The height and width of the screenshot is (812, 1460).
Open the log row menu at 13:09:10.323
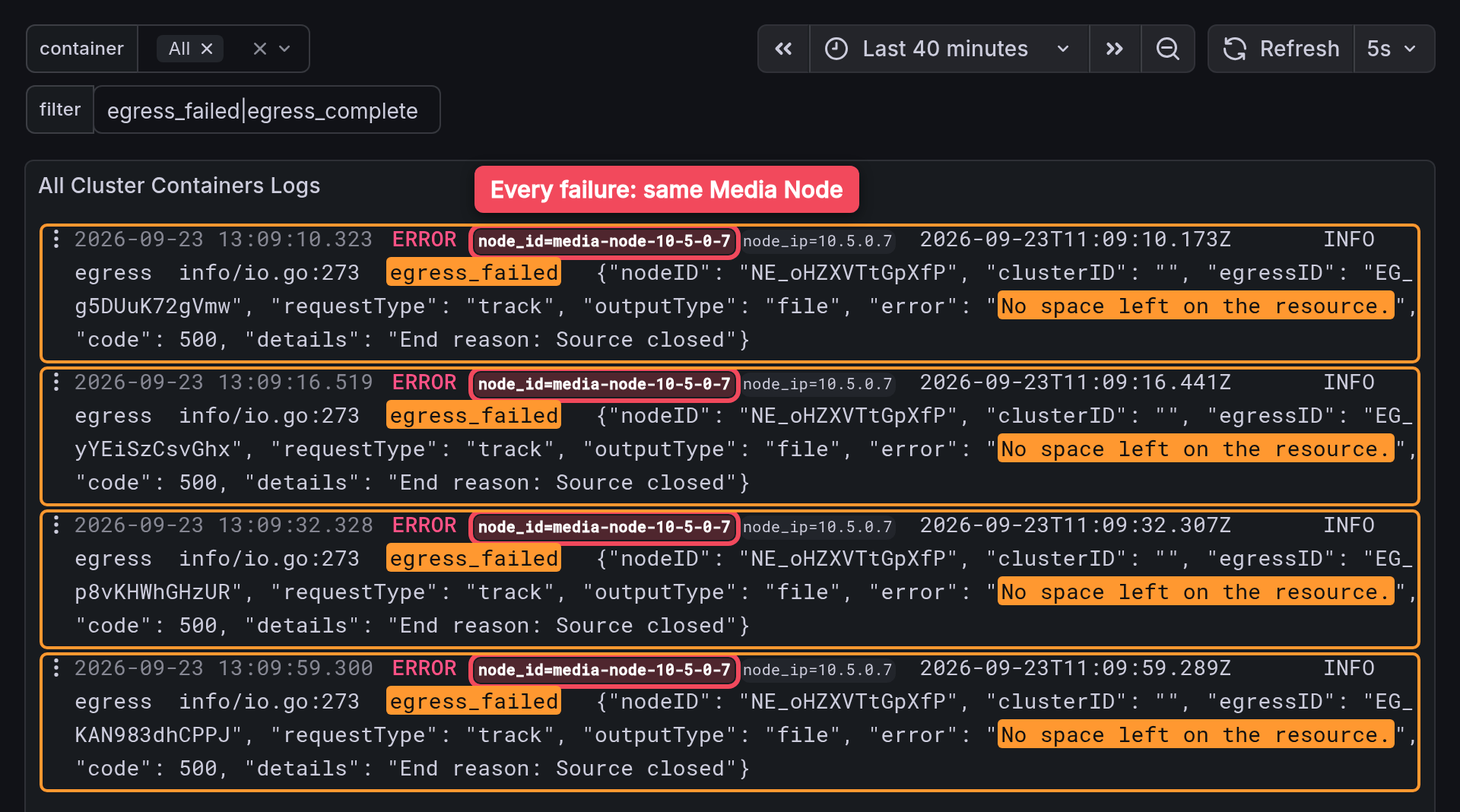click(56, 239)
